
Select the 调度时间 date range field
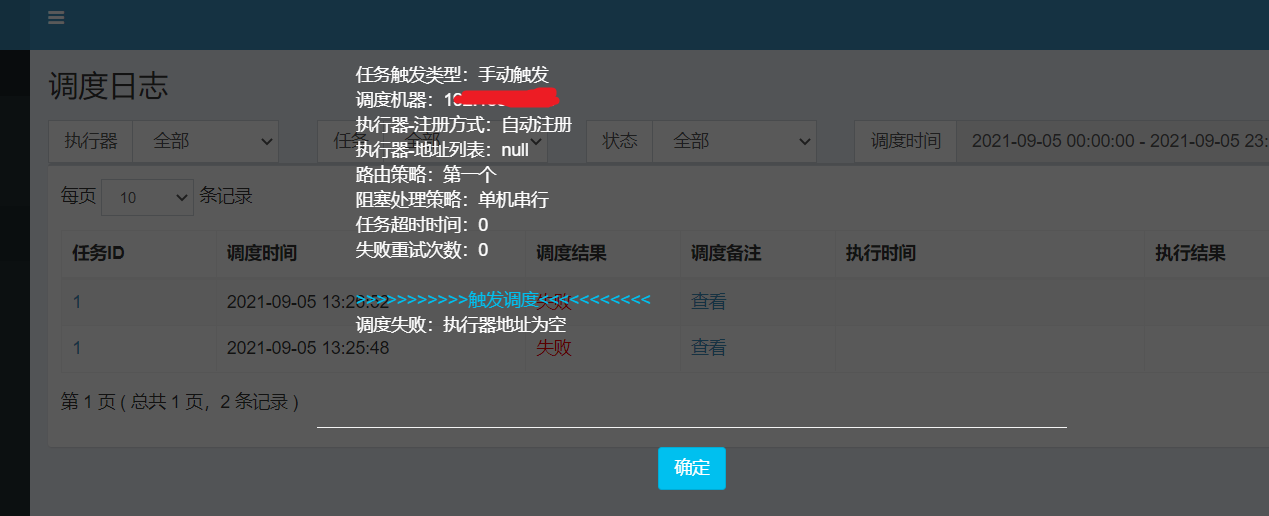(1112, 141)
